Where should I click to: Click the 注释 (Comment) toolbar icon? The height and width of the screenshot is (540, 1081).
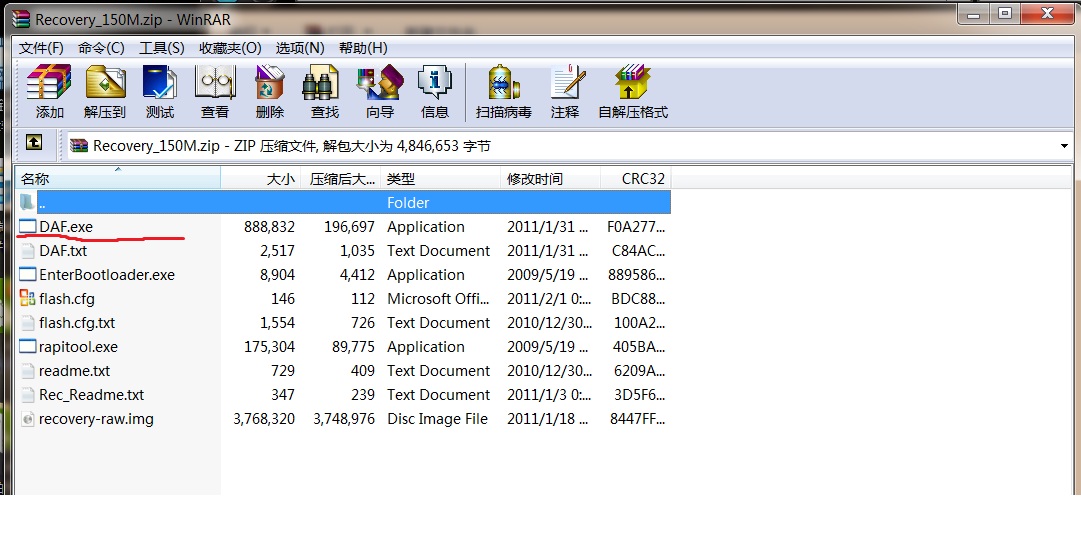[x=567, y=82]
